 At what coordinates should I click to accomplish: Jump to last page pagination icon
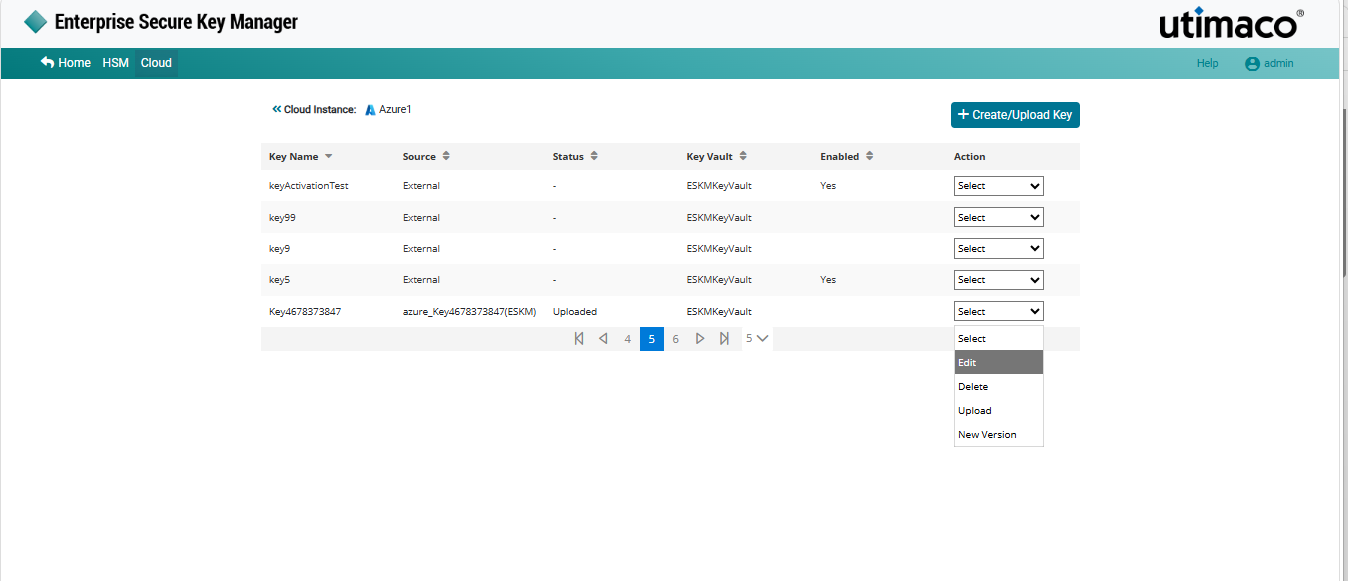click(x=724, y=339)
